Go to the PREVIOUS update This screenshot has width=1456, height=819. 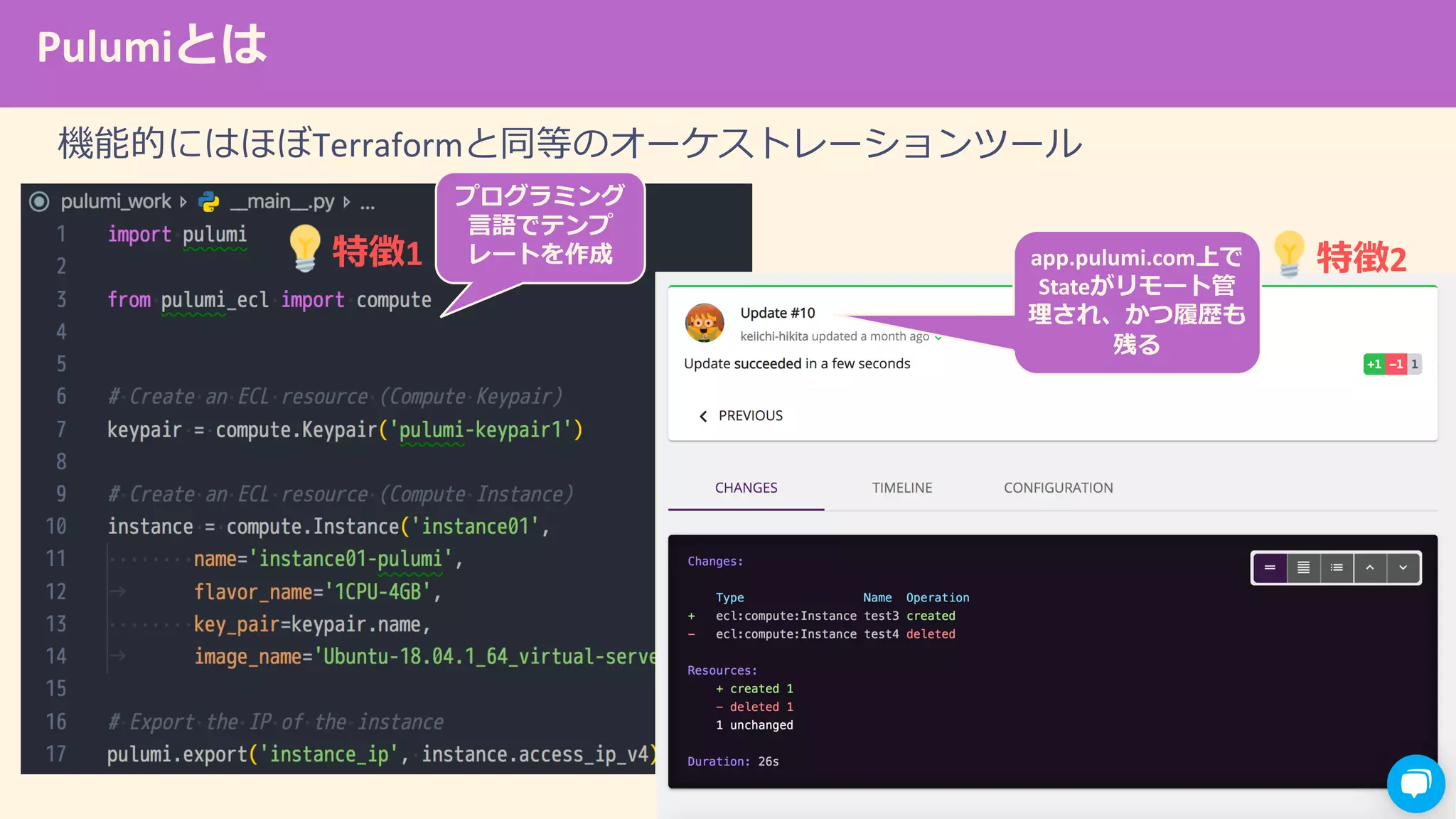[750, 416]
